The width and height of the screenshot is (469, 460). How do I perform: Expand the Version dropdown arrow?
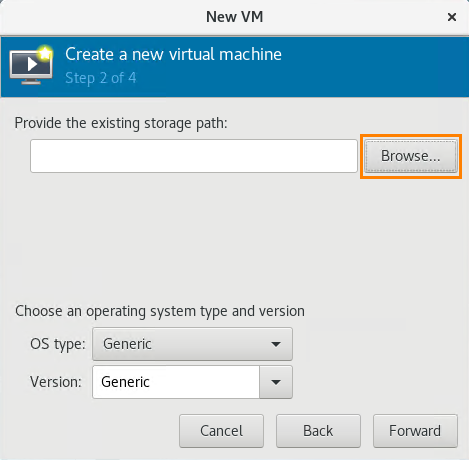point(276,382)
